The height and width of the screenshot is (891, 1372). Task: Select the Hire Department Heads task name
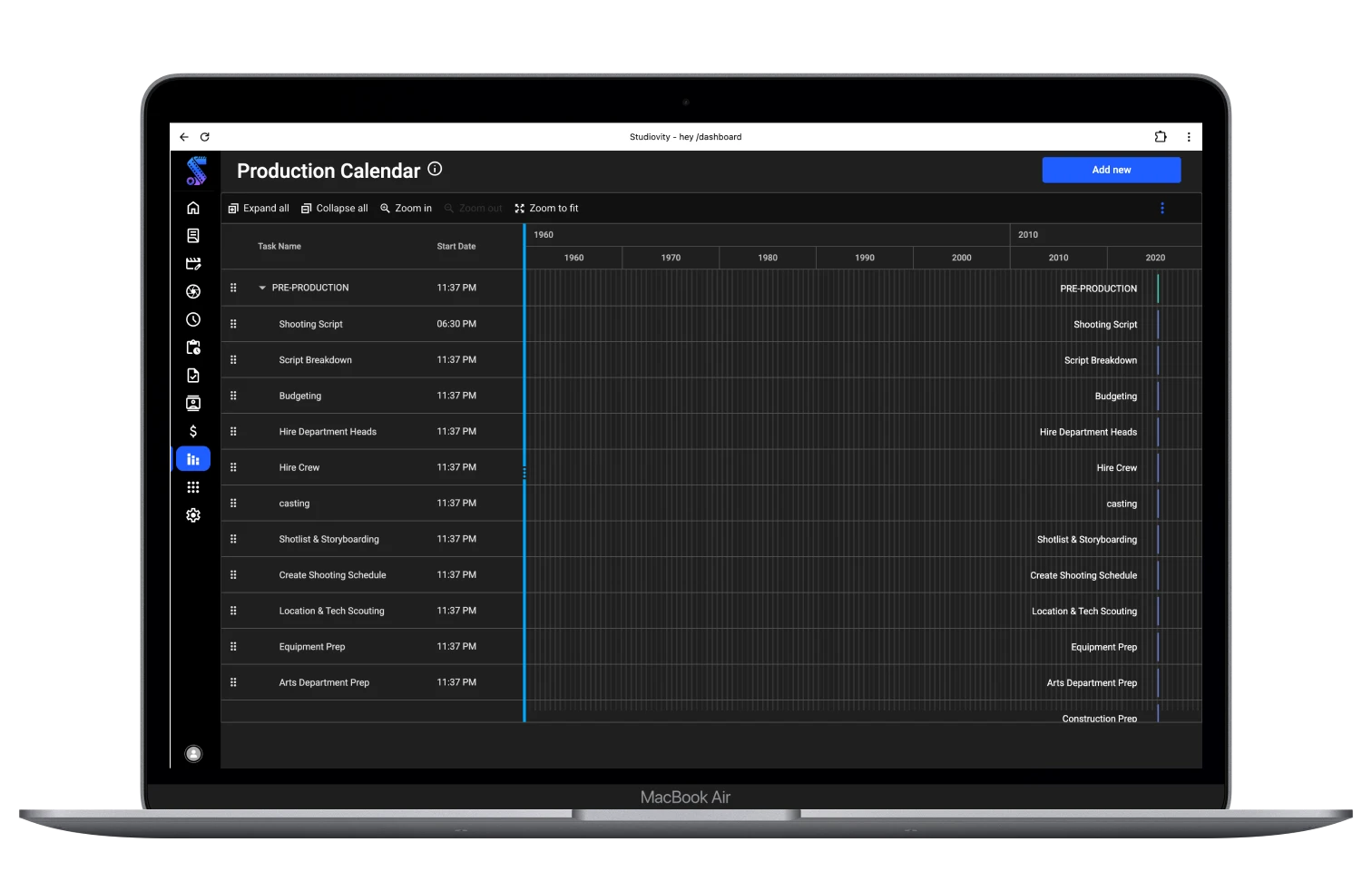click(328, 432)
